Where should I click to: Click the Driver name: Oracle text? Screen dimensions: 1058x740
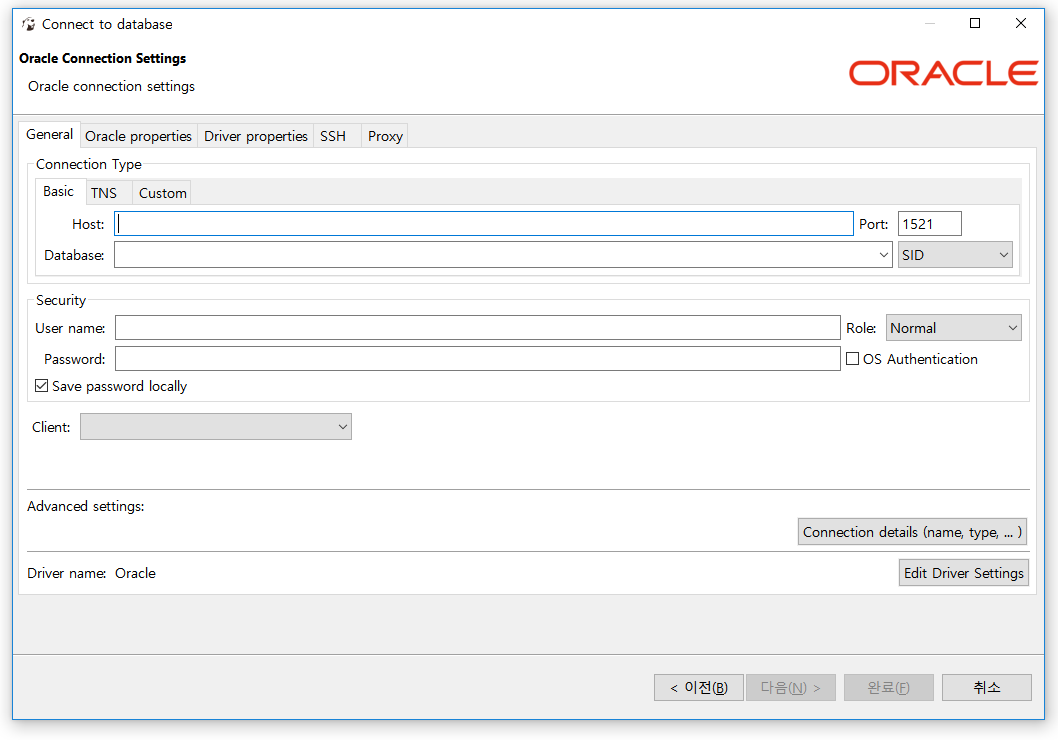click(91, 573)
